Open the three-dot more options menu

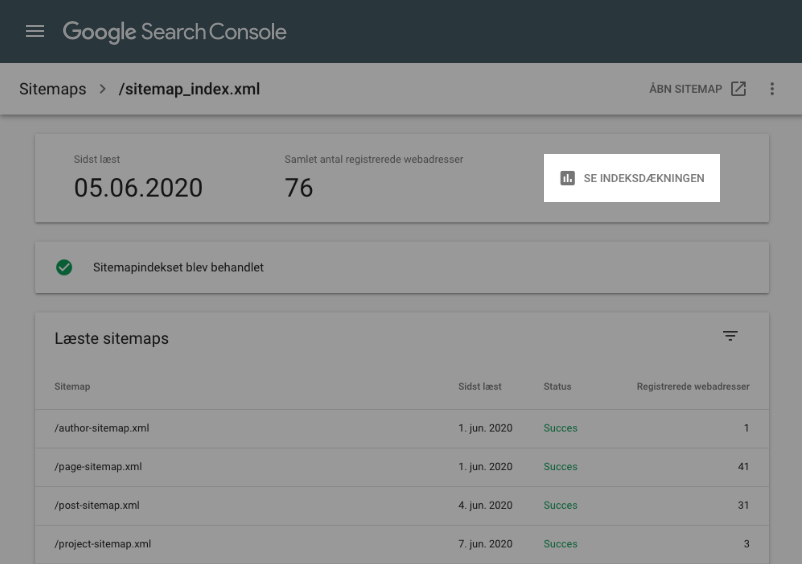[772, 89]
